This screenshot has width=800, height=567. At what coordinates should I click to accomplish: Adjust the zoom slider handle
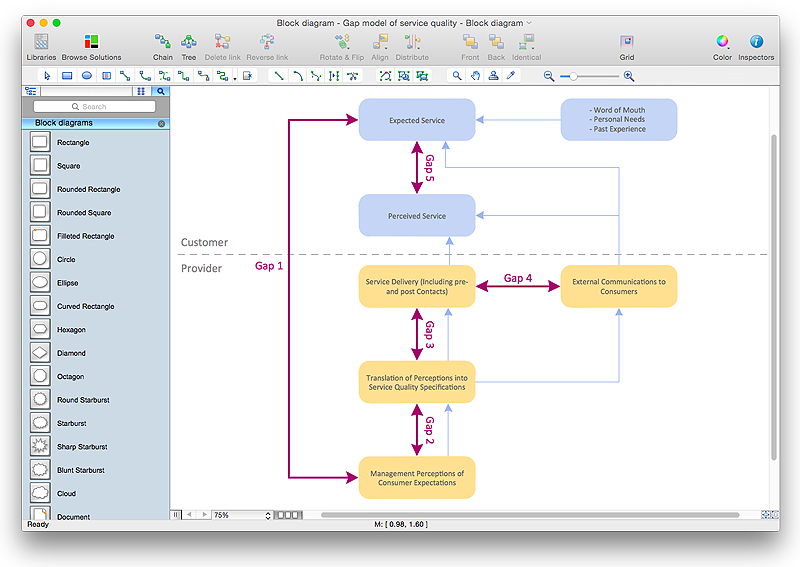574,76
